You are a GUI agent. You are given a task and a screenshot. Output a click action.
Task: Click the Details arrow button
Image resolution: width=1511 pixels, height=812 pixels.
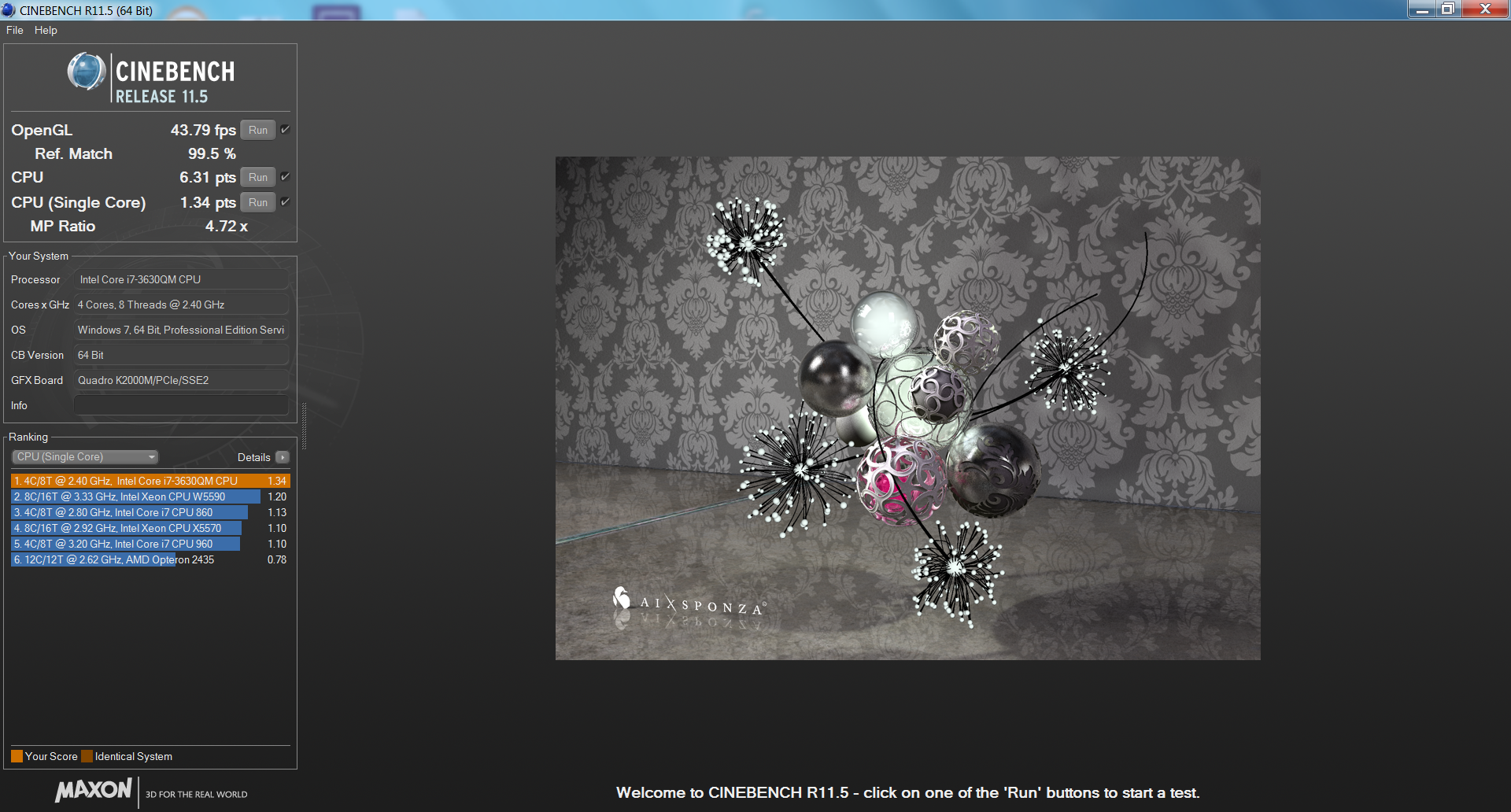[283, 457]
